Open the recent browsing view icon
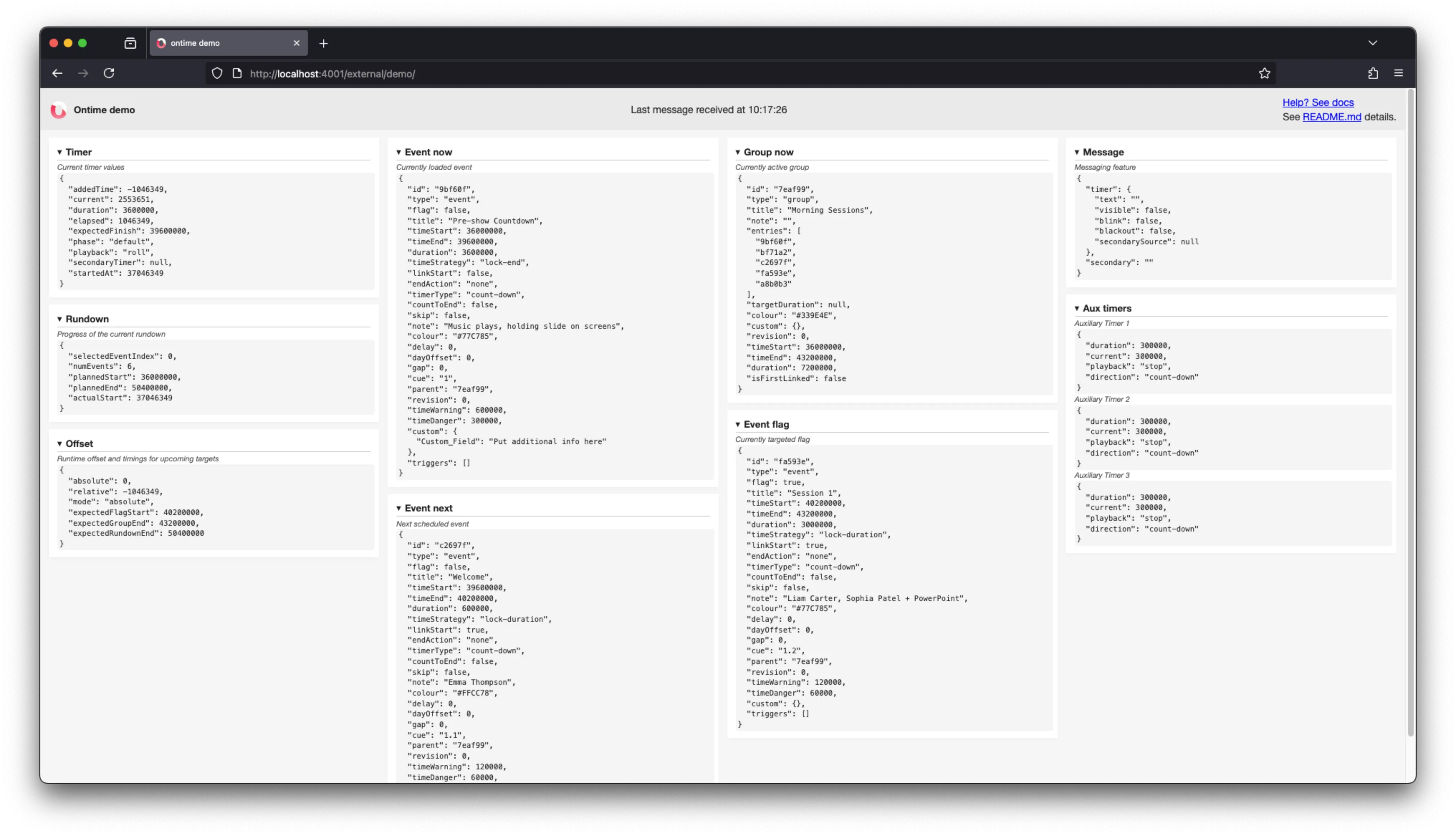The image size is (1456, 836). [130, 43]
